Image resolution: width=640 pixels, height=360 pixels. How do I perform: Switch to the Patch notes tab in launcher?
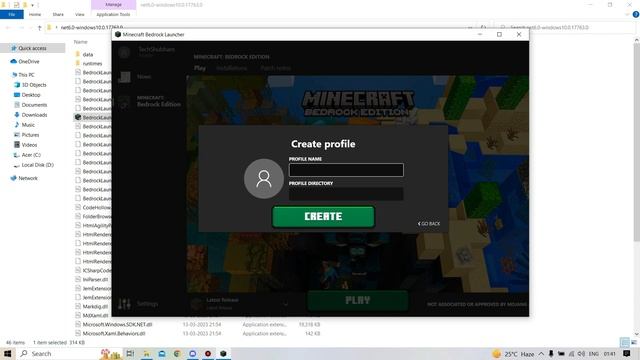click(276, 68)
